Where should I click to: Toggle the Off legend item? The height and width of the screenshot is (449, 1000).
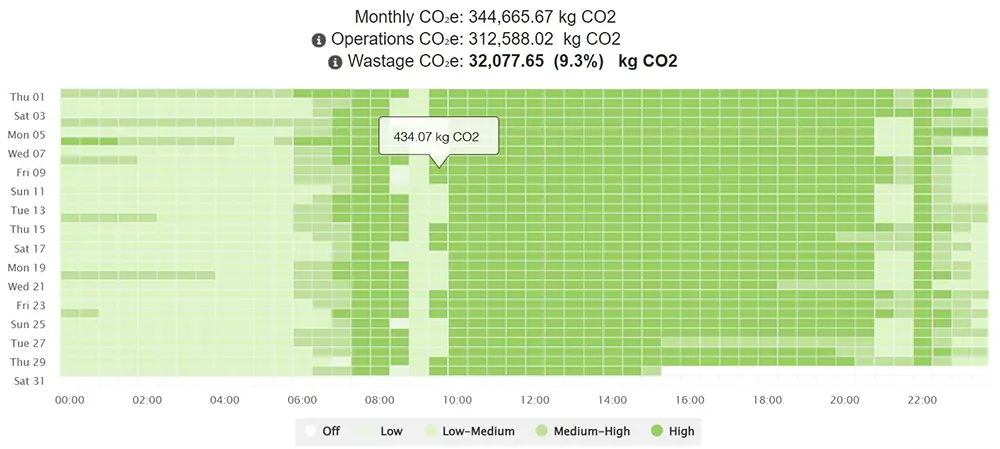[324, 431]
